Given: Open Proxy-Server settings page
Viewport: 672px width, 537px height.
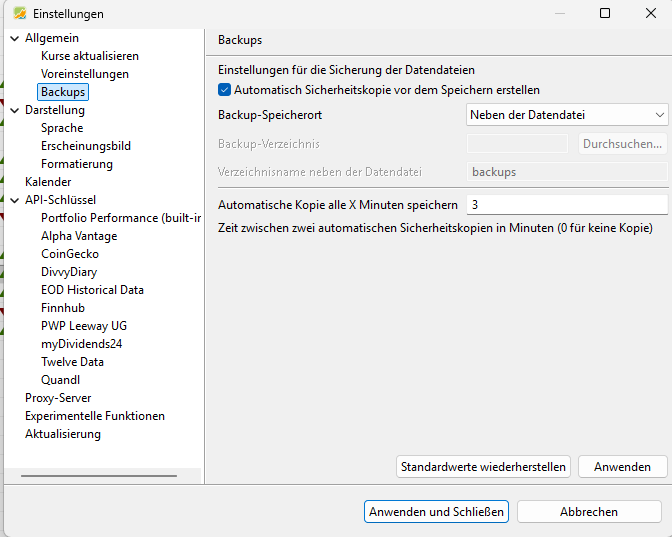Looking at the screenshot, I should 58,398.
